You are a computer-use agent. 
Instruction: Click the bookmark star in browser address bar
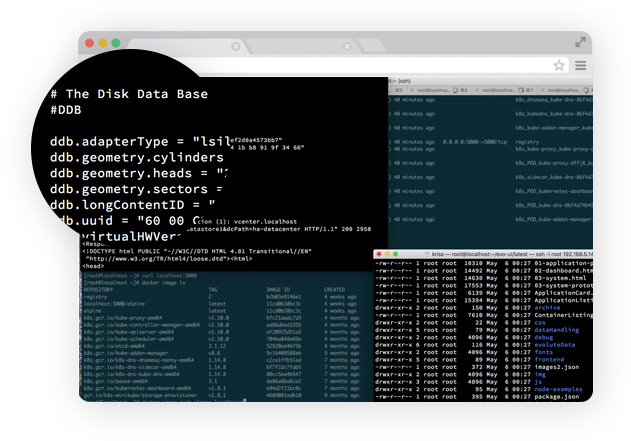coord(559,65)
